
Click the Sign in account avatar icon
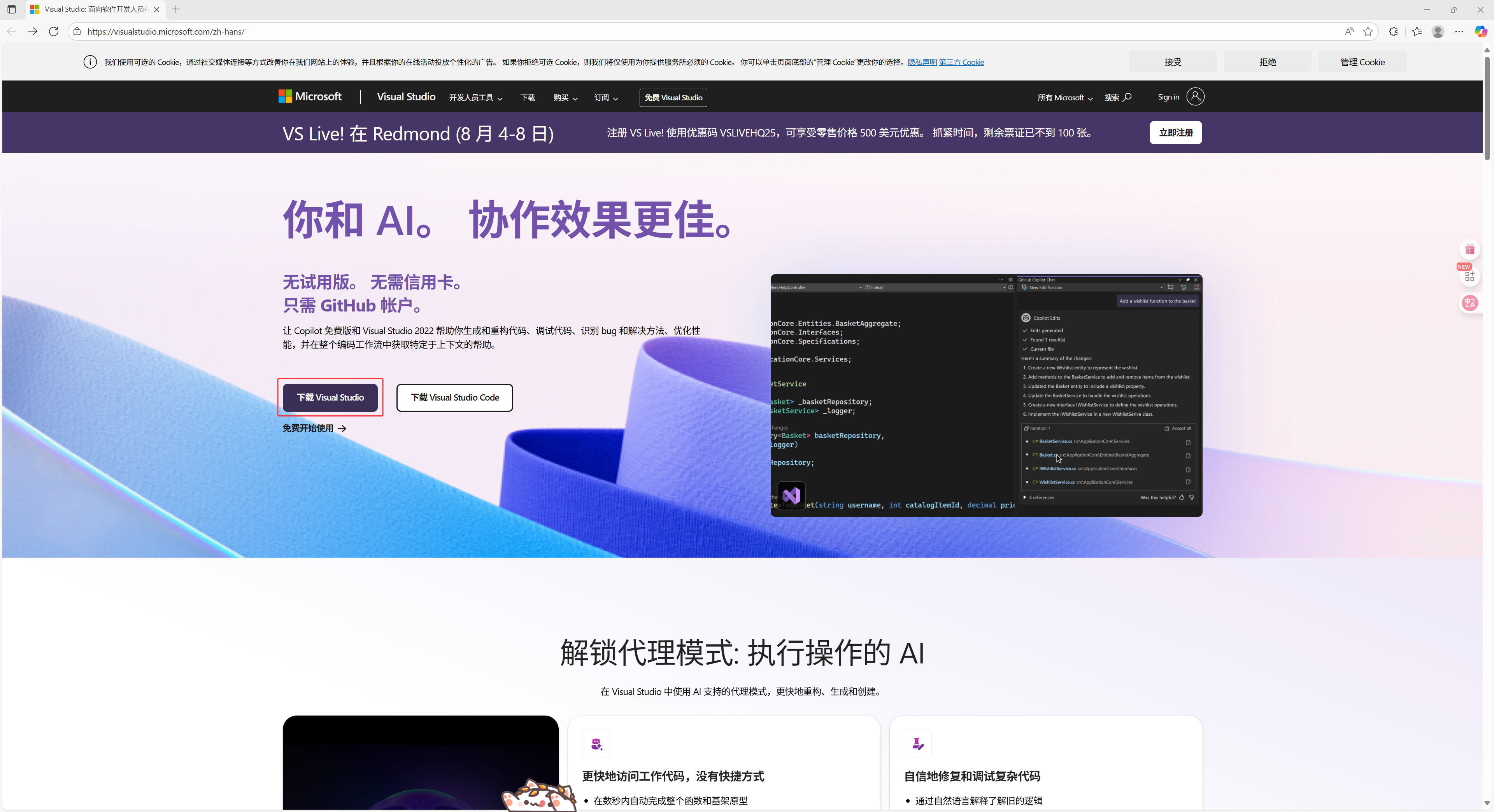pyautogui.click(x=1195, y=97)
